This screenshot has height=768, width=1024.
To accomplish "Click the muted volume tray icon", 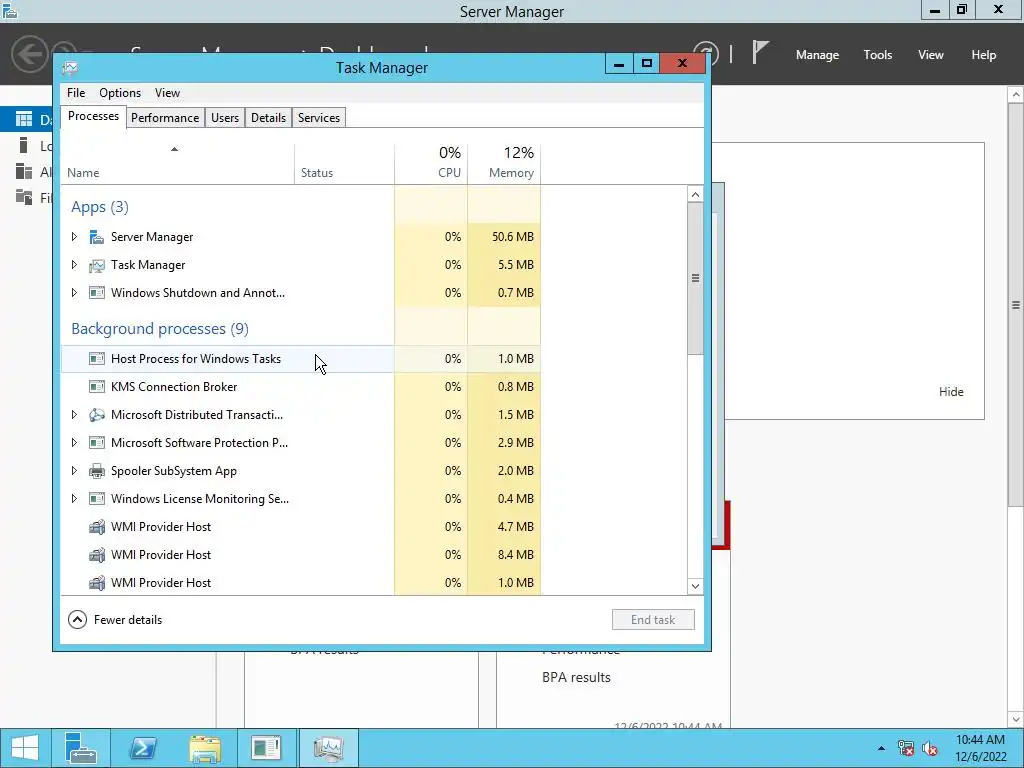I will [x=930, y=748].
